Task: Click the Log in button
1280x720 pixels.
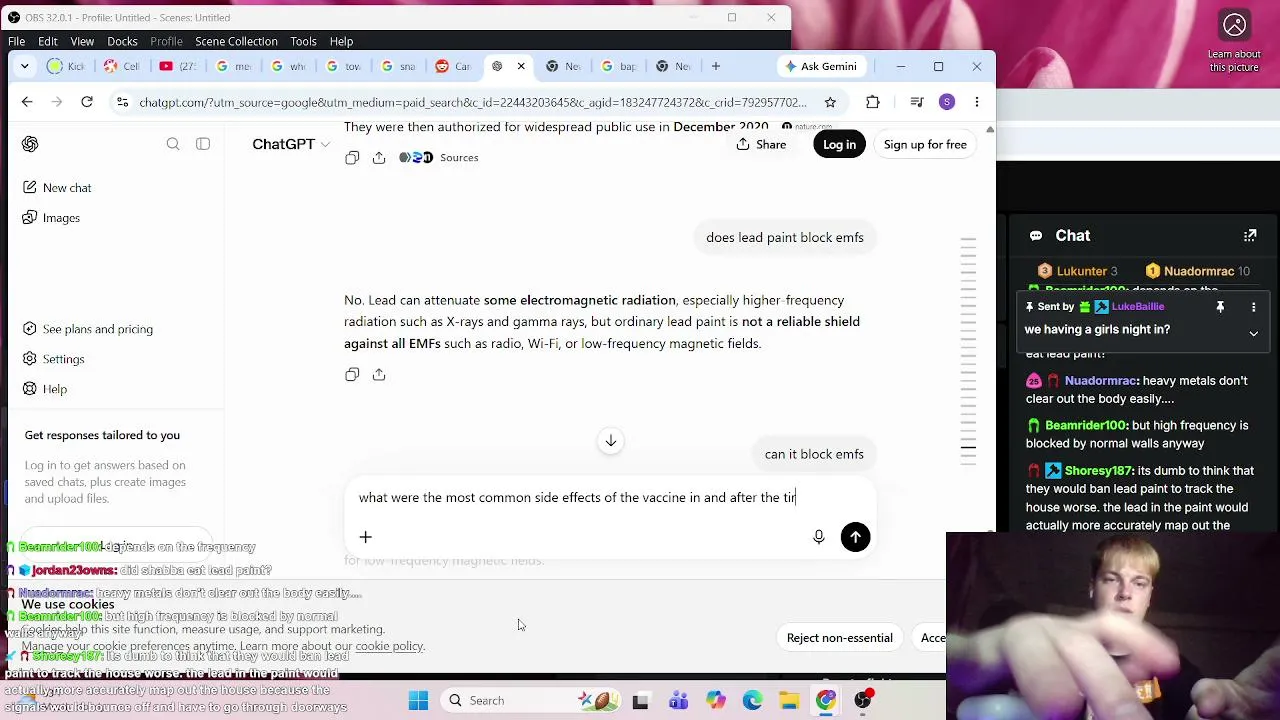Action: pyautogui.click(x=839, y=144)
